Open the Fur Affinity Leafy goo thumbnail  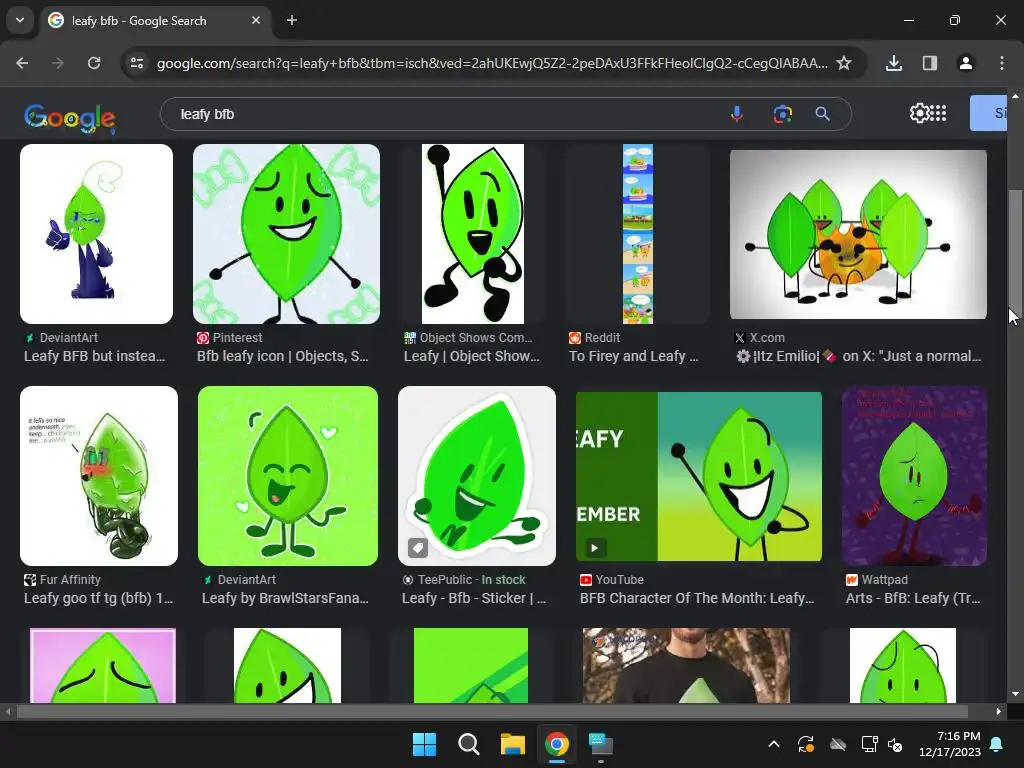pyautogui.click(x=99, y=475)
